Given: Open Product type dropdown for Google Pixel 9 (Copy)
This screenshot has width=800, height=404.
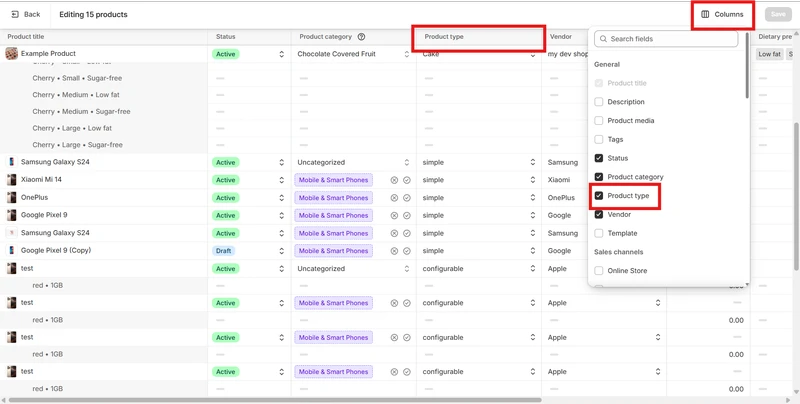Looking at the screenshot, I should 533,251.
